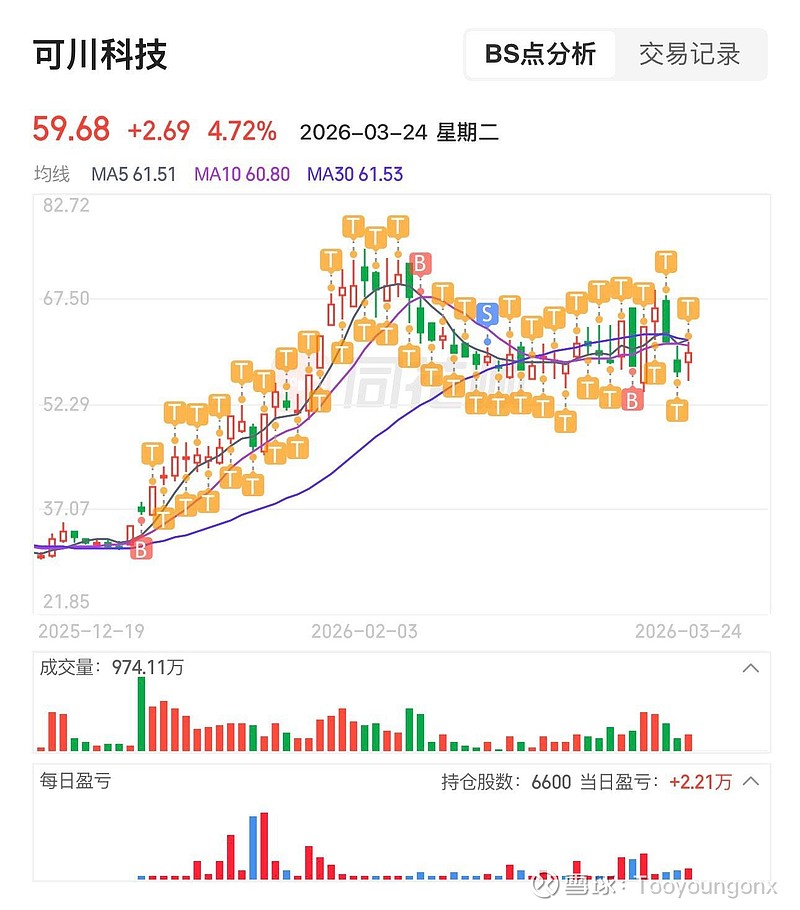Click the B buy marker at the bottom left

point(140,549)
